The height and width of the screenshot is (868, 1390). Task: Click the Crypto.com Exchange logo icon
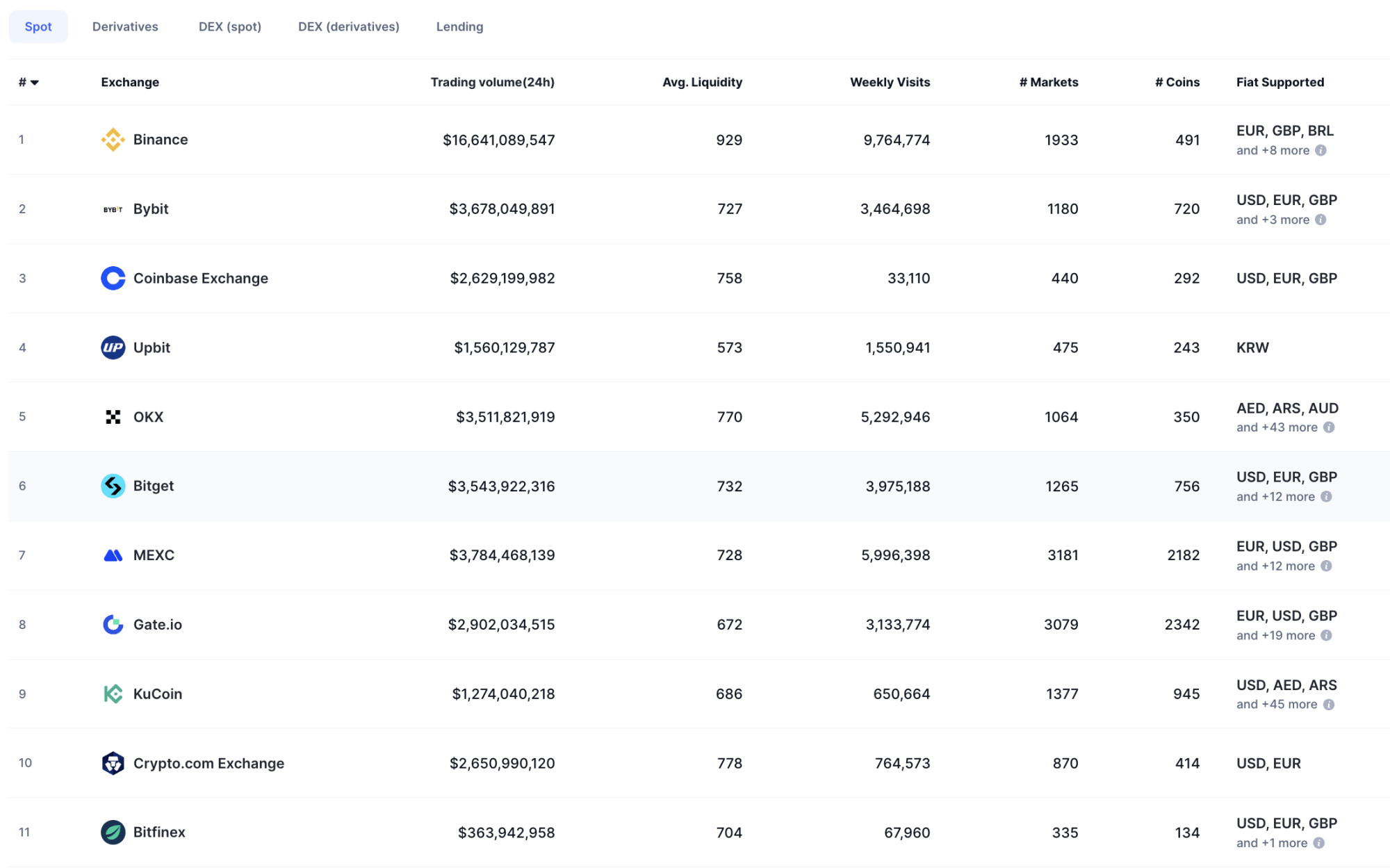coord(113,763)
